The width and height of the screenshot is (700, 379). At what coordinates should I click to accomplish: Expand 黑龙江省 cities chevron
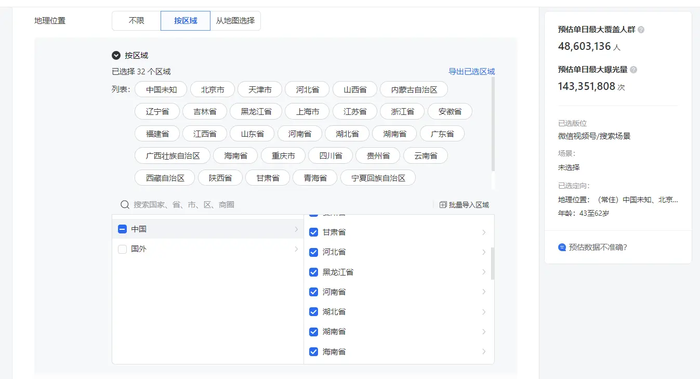click(484, 272)
